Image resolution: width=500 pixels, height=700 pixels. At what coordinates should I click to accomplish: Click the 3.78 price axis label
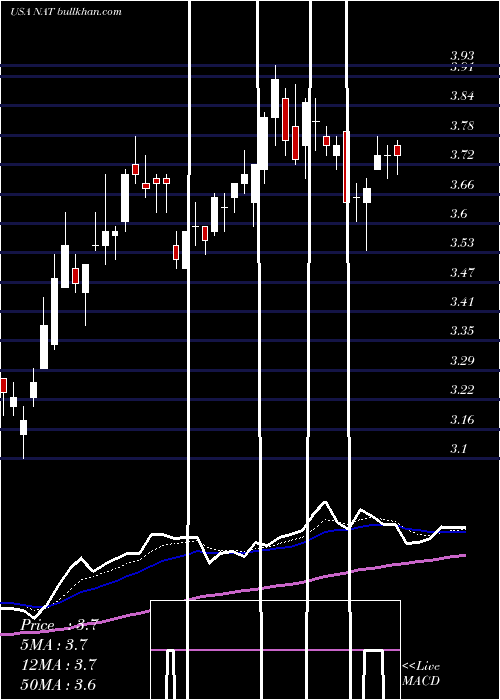click(x=462, y=125)
